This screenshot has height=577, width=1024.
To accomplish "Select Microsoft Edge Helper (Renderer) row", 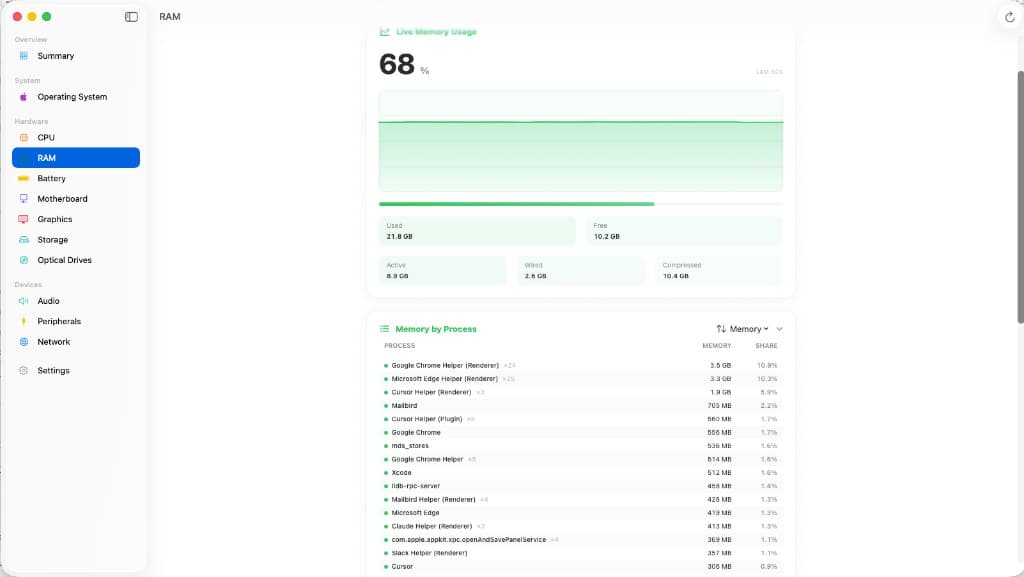I will point(581,379).
